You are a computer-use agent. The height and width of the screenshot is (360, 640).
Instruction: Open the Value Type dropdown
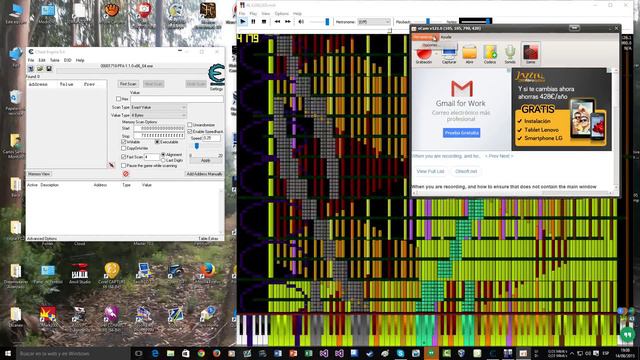158,116
